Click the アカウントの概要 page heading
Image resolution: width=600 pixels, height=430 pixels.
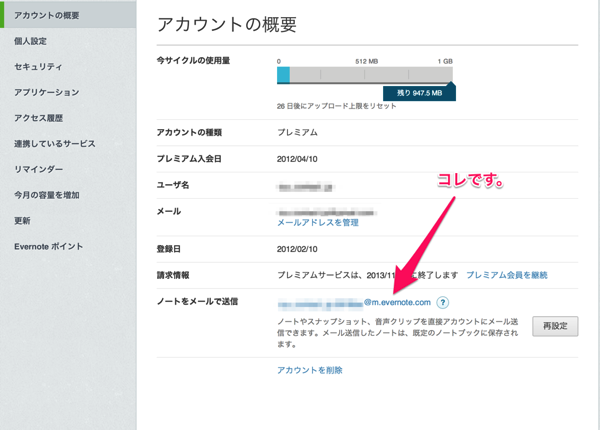227,24
